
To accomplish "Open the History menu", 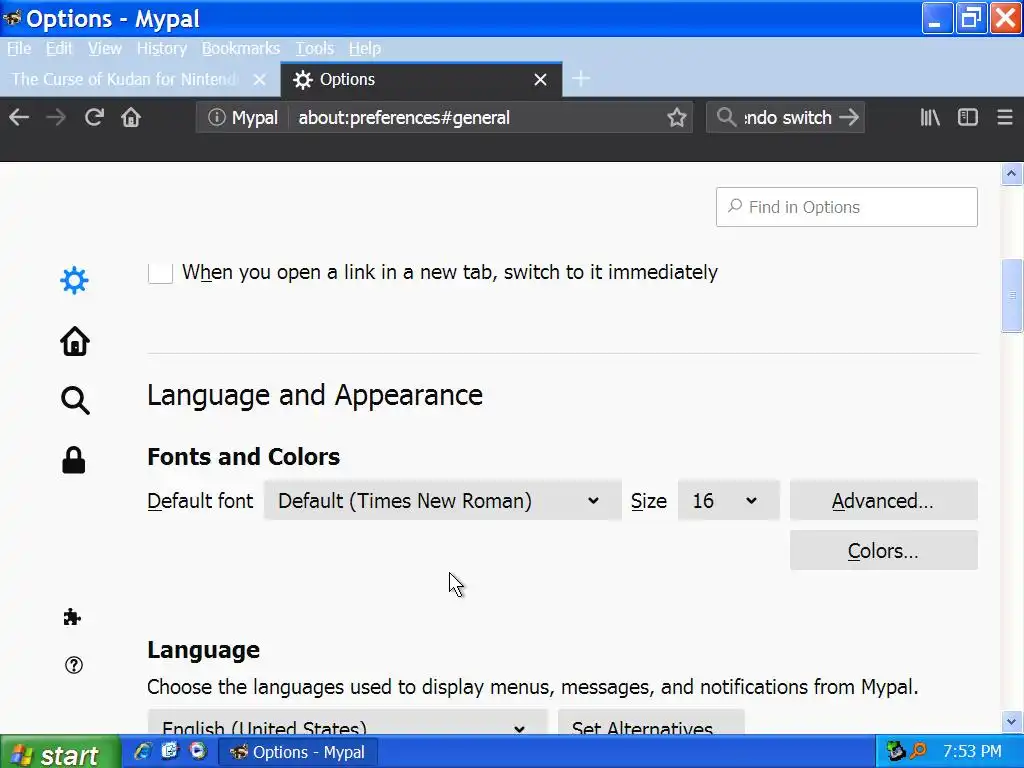I will click(x=161, y=48).
